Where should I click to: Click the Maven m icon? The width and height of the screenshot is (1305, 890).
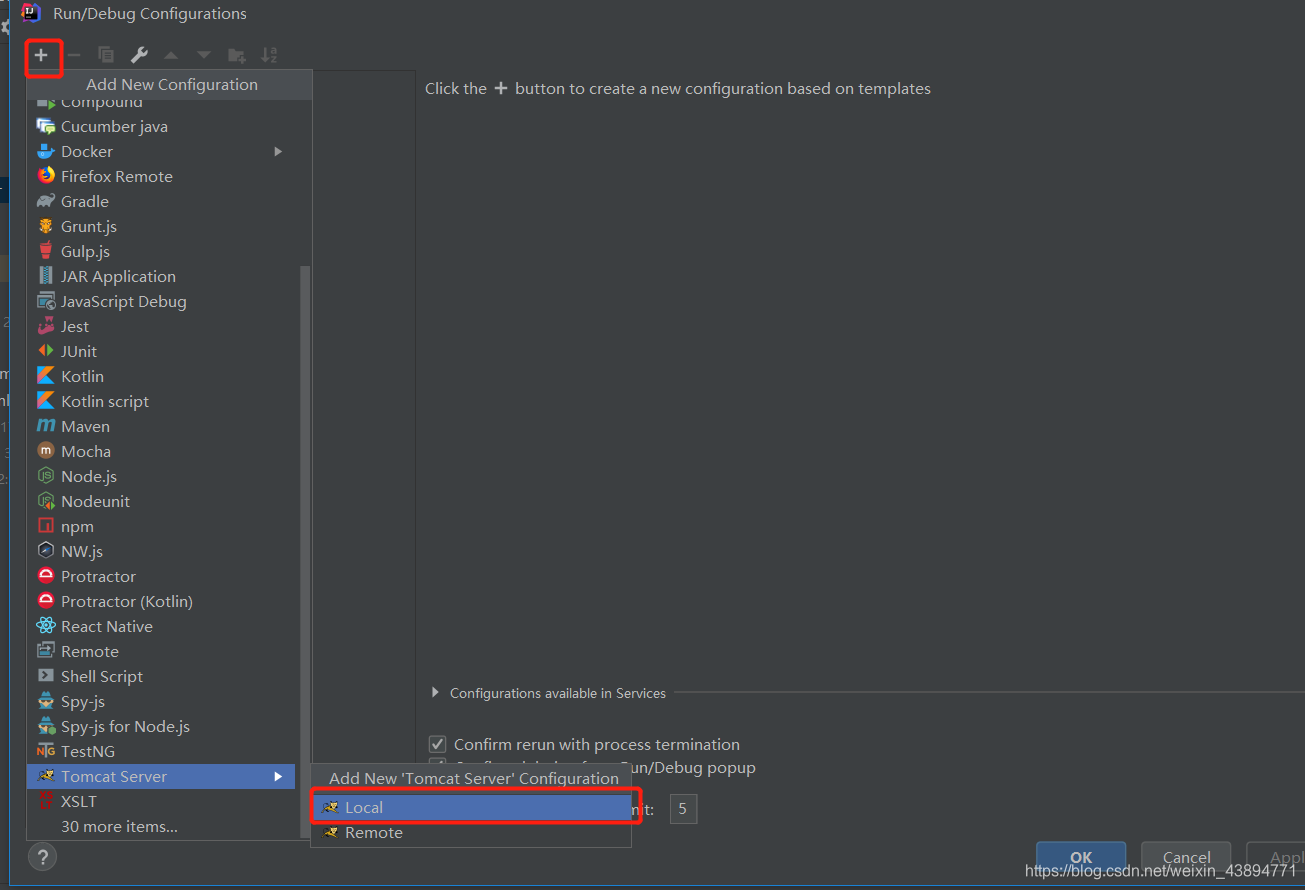click(45, 426)
